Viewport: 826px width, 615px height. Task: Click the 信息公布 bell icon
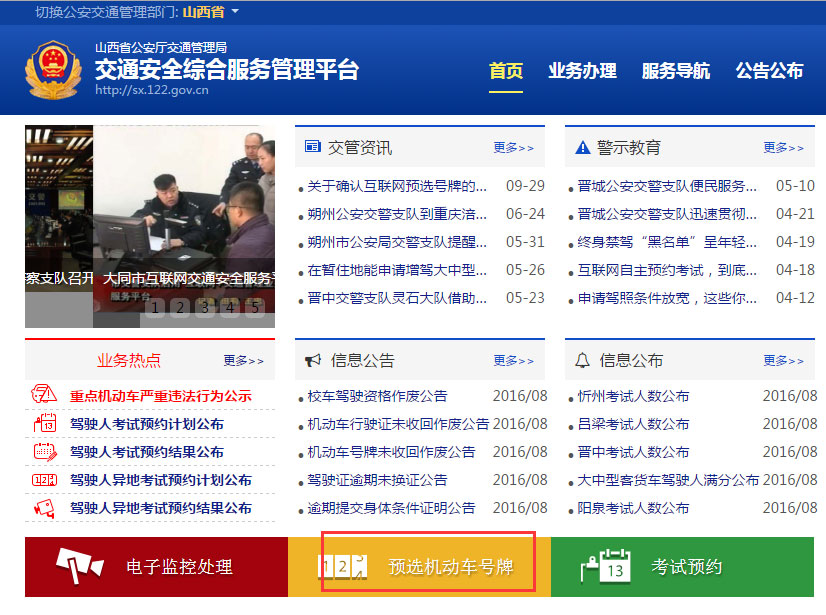pyautogui.click(x=581, y=361)
